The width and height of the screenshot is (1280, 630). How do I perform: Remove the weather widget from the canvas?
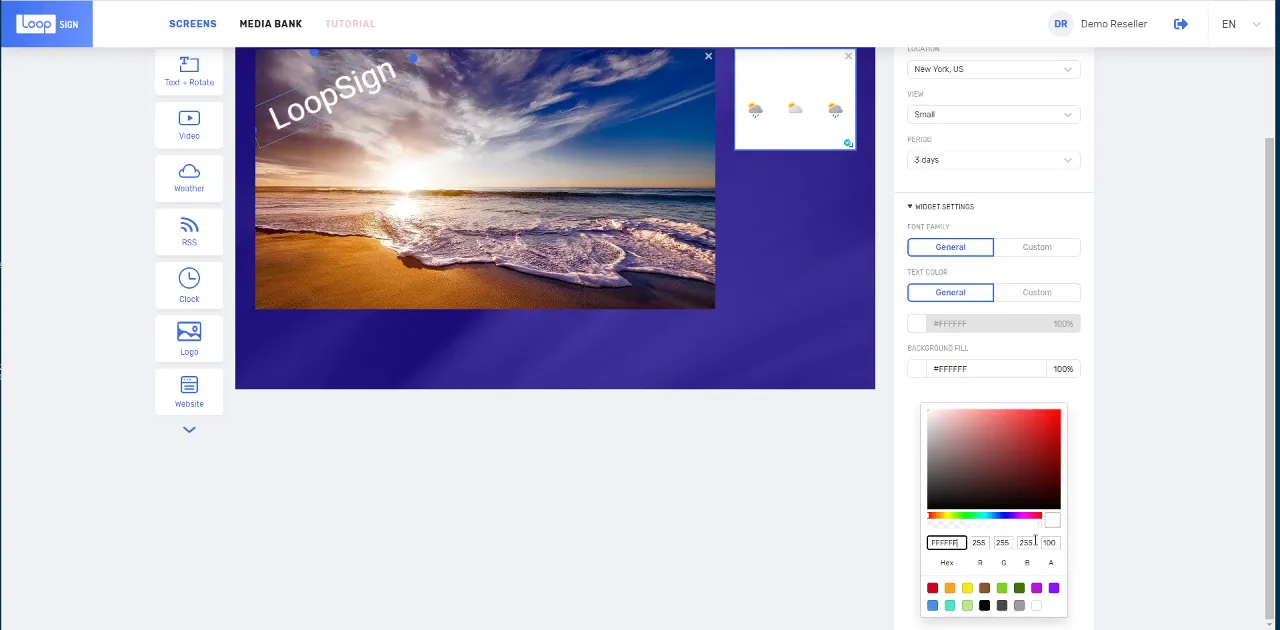pos(849,56)
